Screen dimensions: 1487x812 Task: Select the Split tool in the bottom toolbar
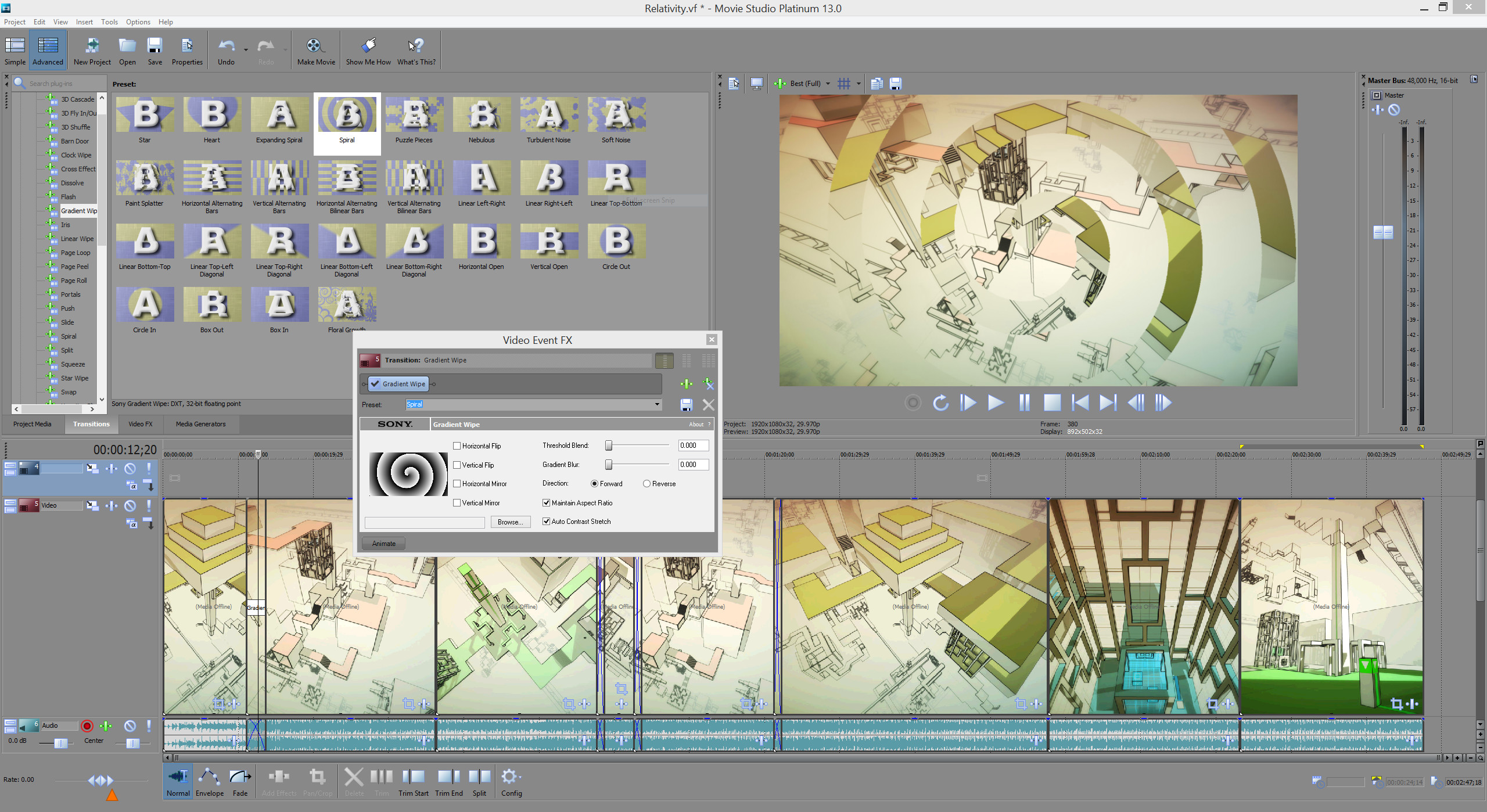[479, 778]
